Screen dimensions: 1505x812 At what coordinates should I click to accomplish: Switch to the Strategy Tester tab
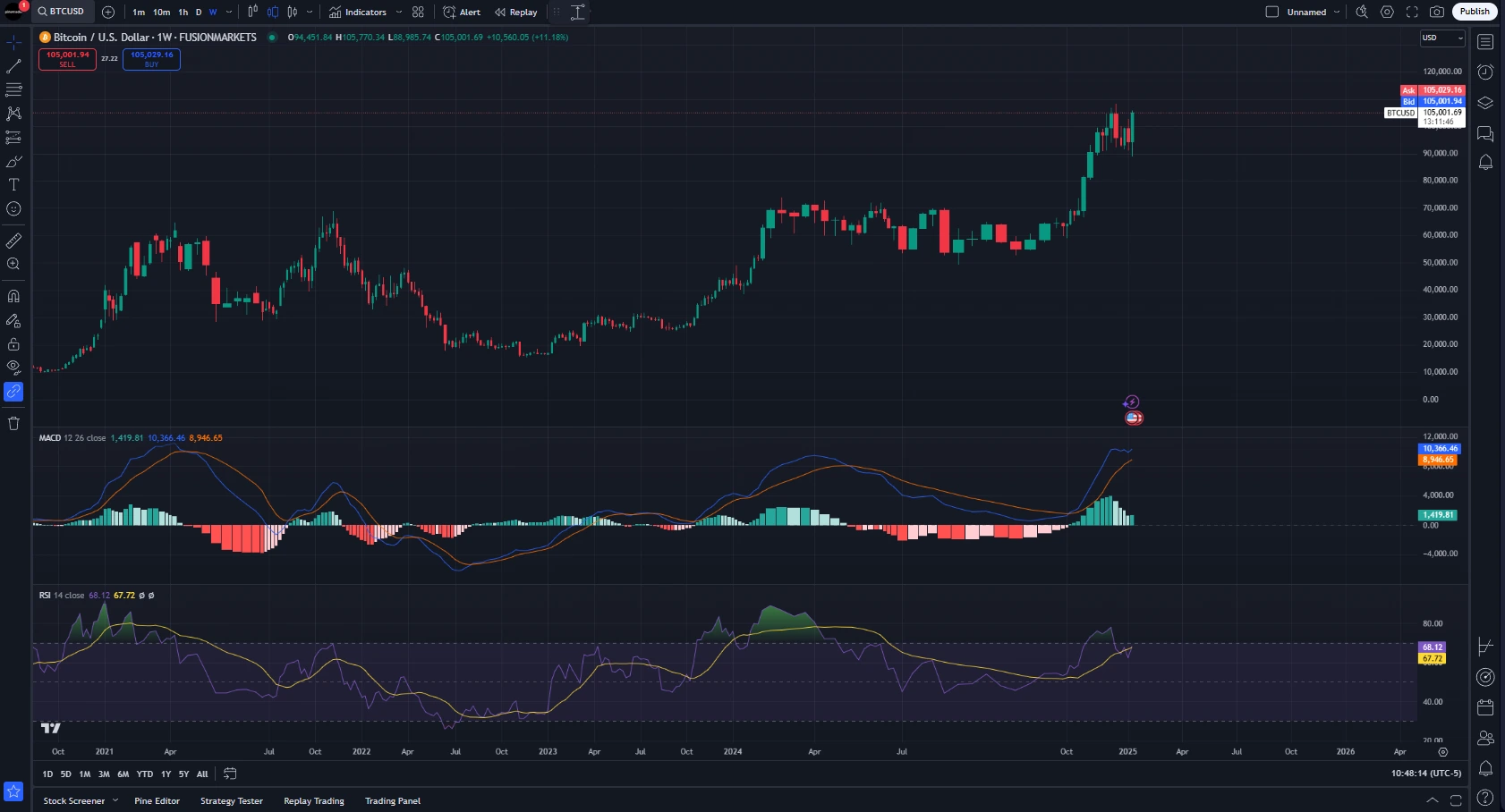[x=231, y=800]
